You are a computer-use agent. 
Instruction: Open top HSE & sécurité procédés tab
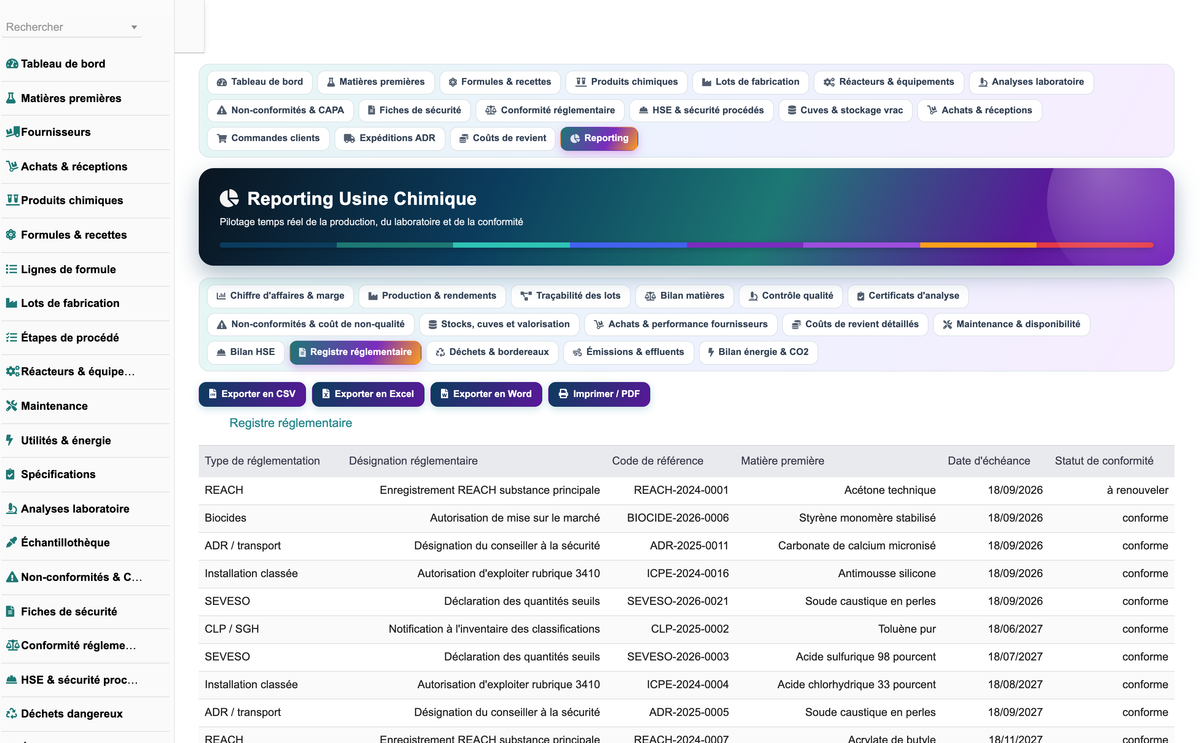[x=701, y=110]
